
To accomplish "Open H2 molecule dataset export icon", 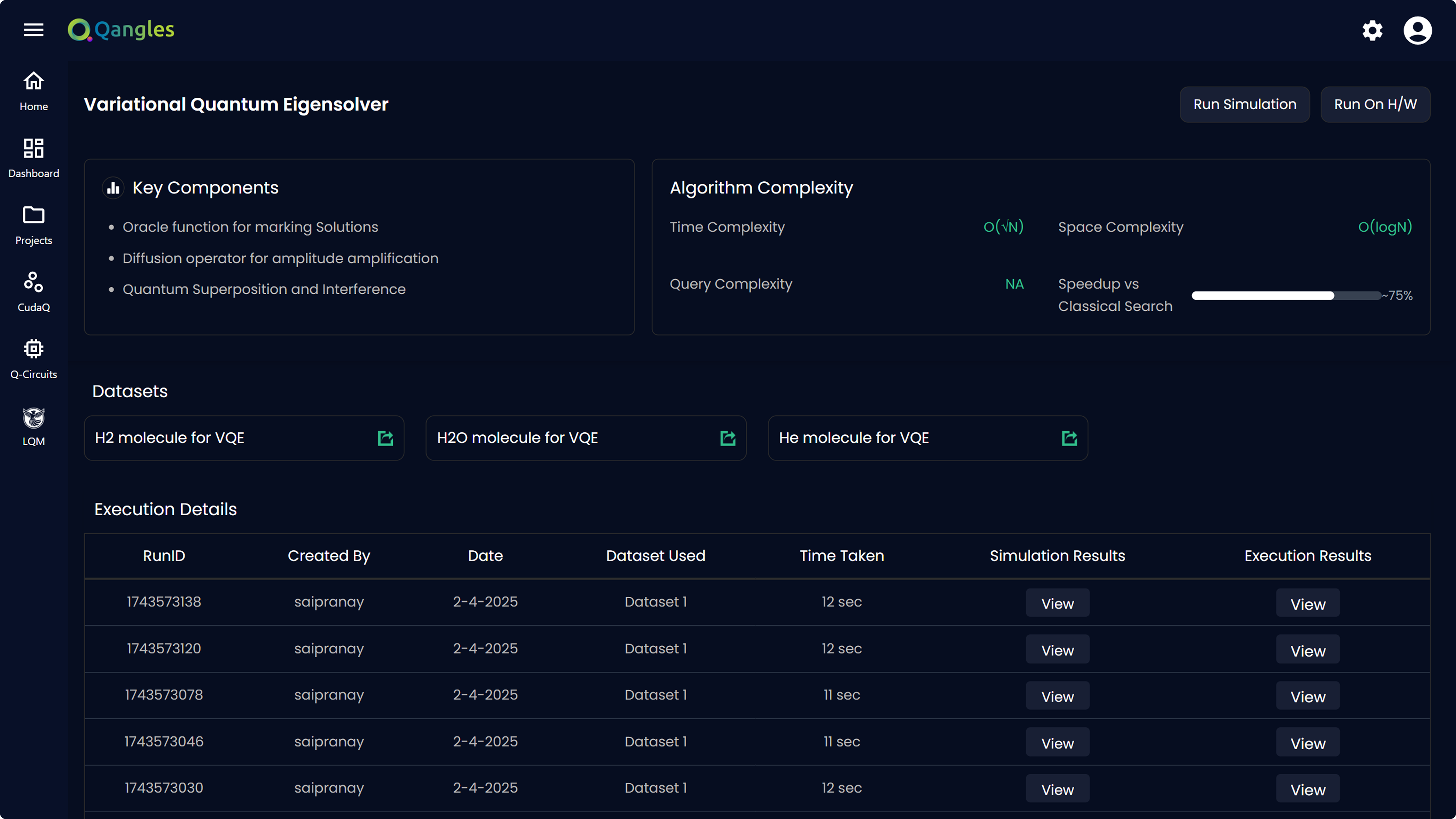I will (385, 438).
